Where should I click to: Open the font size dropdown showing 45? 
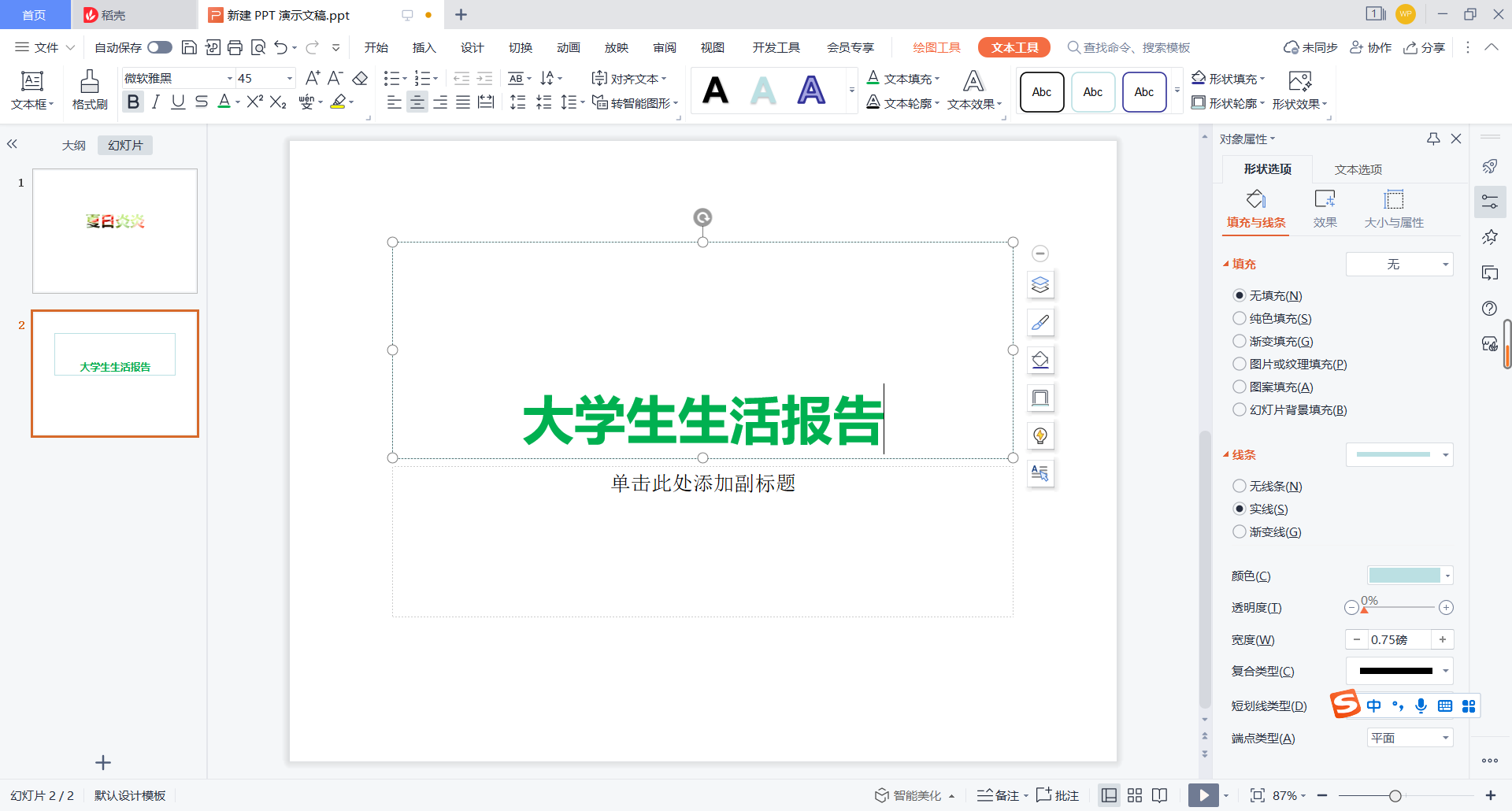click(289, 78)
